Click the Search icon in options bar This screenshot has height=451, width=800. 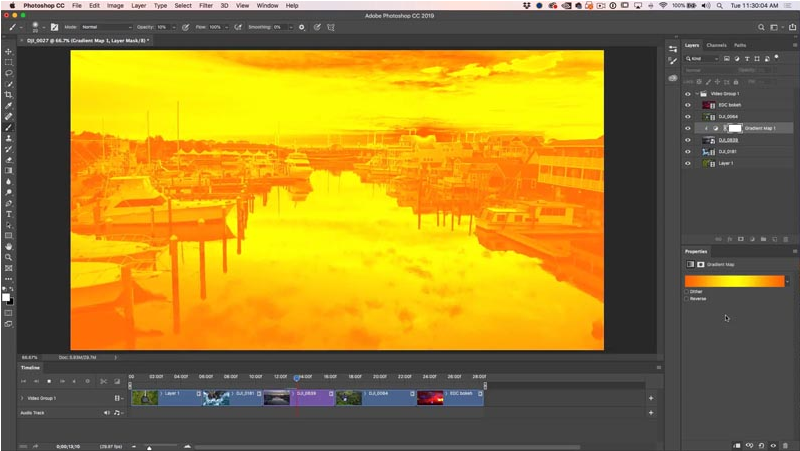[761, 27]
